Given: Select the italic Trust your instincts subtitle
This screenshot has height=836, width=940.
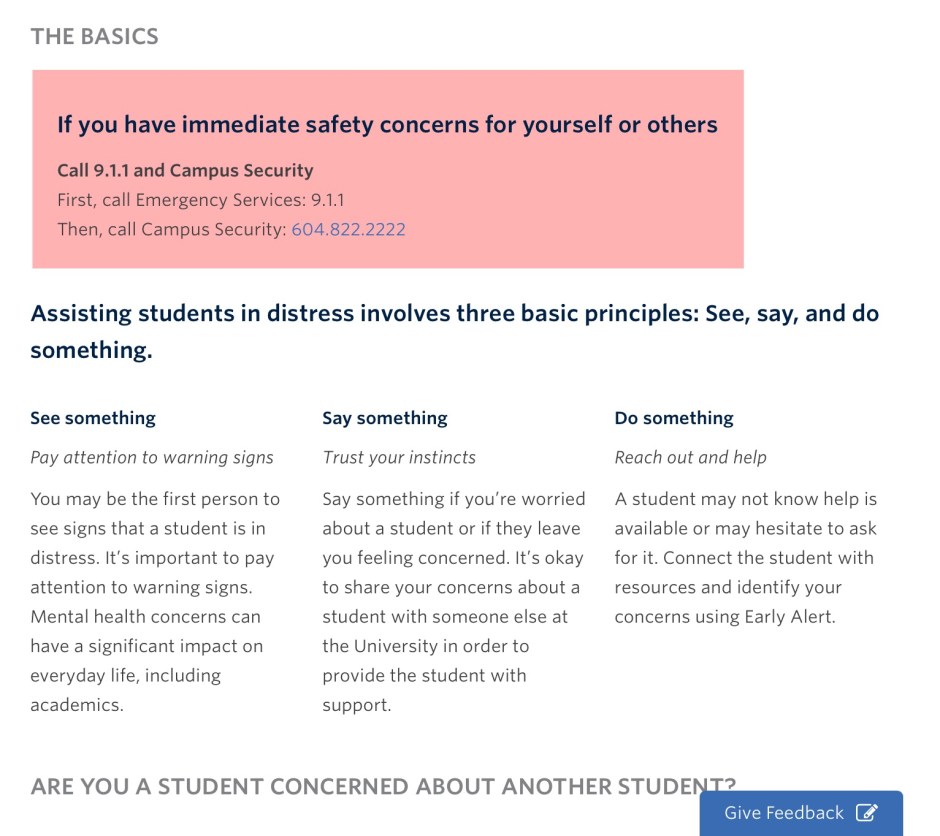Looking at the screenshot, I should (399, 457).
